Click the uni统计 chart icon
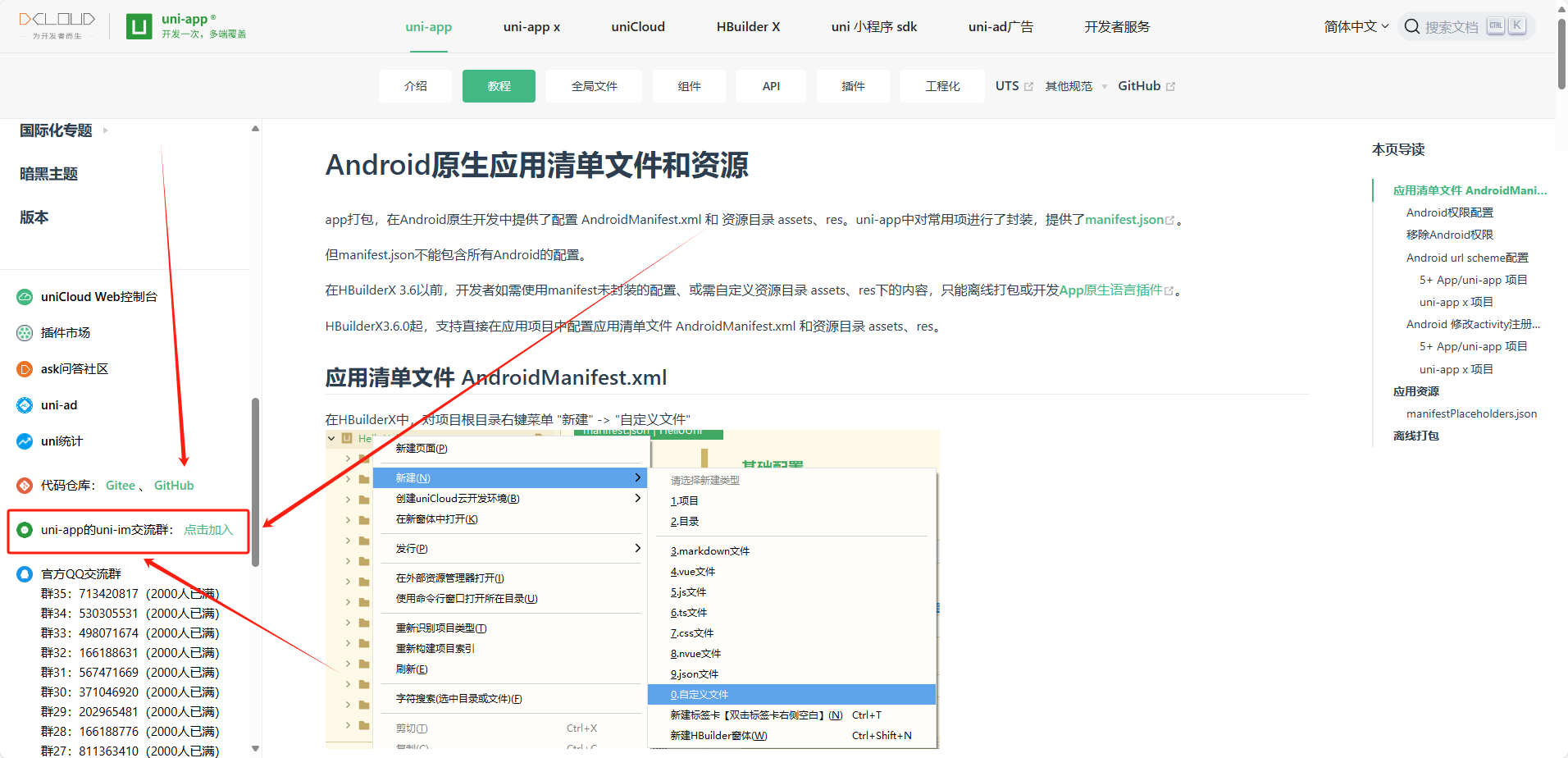The width and height of the screenshot is (1568, 758). (25, 441)
